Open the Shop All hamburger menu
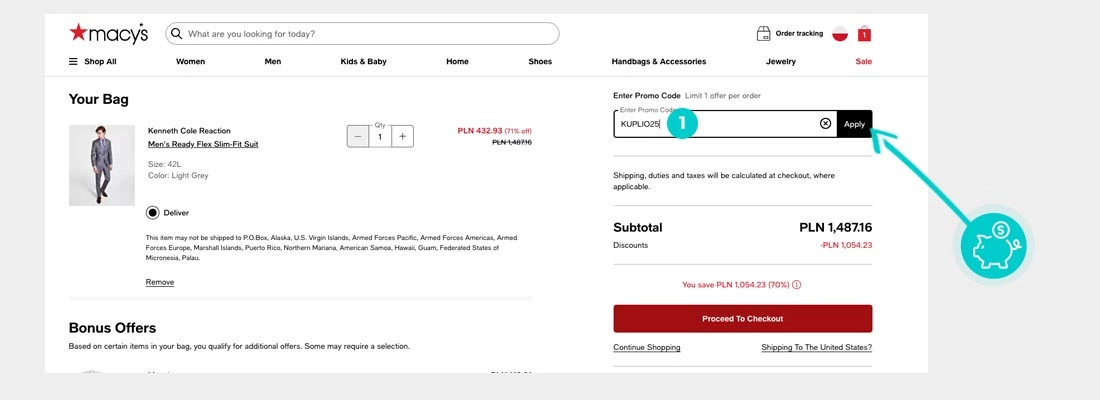1100x400 pixels. (73, 62)
